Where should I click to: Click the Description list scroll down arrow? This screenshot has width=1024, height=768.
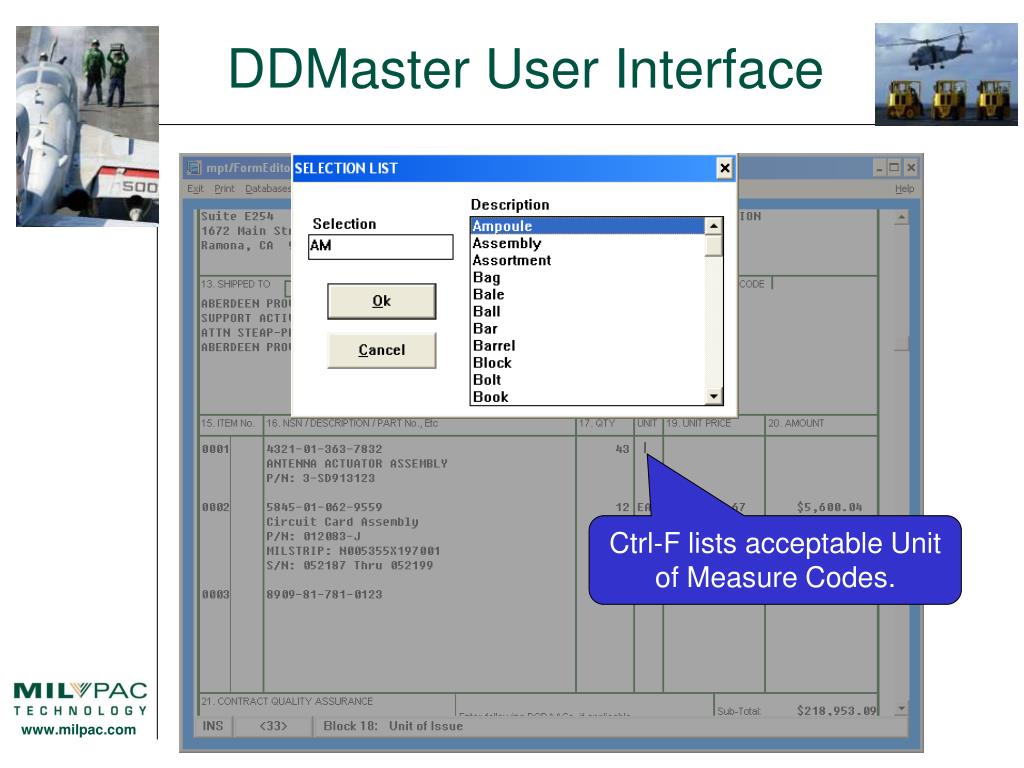714,396
